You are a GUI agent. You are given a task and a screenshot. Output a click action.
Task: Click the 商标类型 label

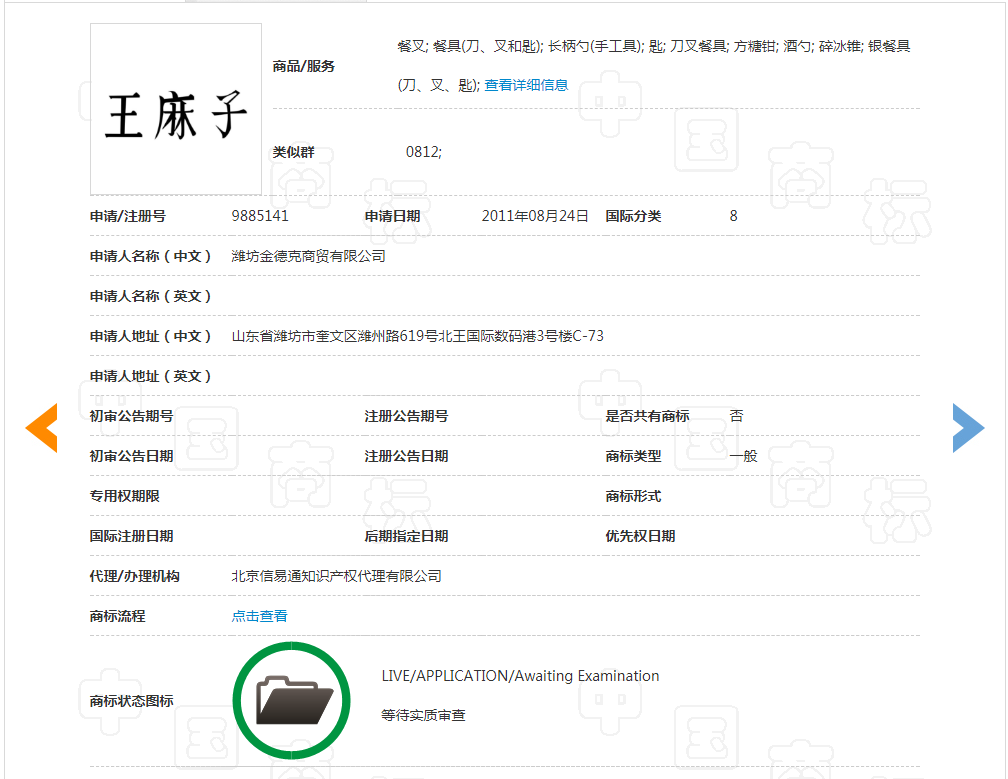coord(633,456)
